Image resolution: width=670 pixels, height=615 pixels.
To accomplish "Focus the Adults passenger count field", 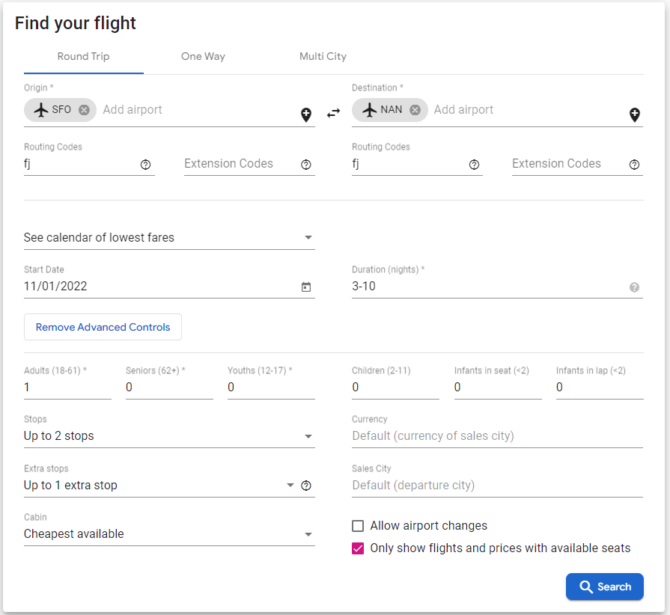I will [x=68, y=387].
